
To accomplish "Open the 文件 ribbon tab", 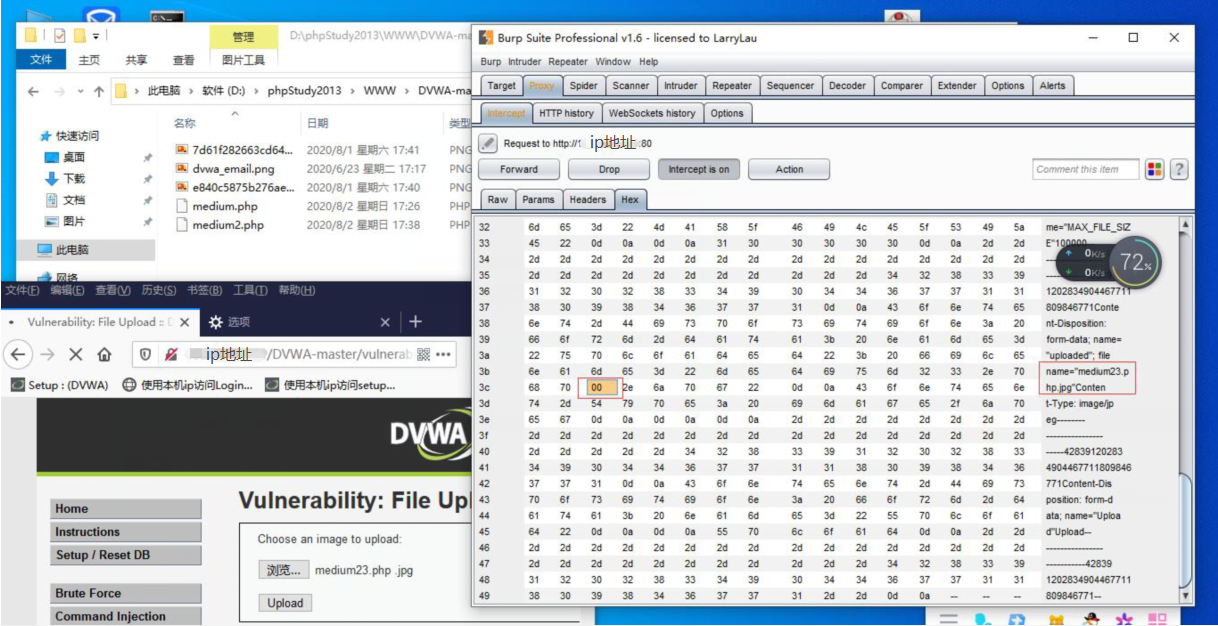I will [41, 60].
